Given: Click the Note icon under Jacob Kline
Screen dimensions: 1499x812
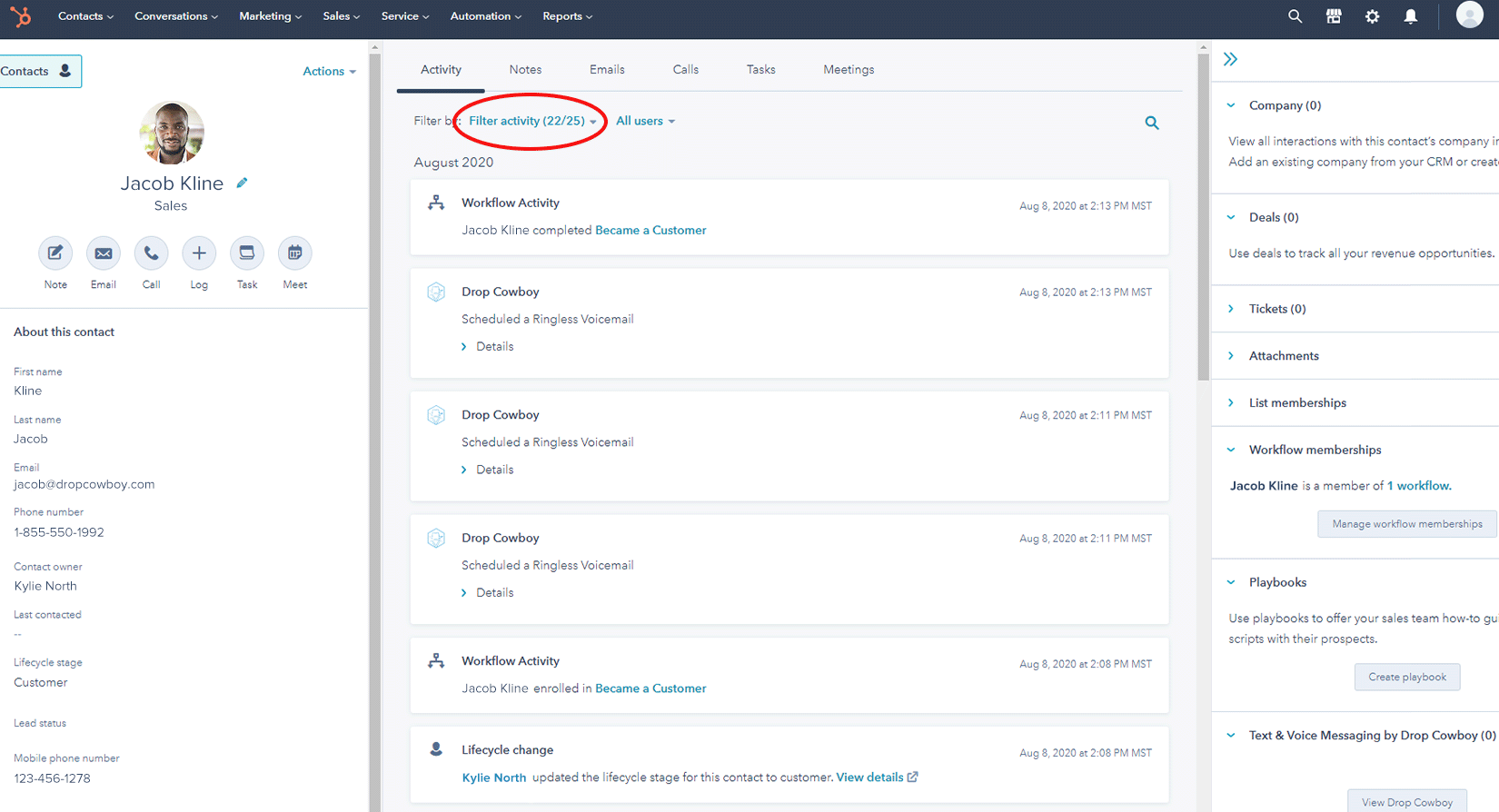Looking at the screenshot, I should pyautogui.click(x=55, y=253).
